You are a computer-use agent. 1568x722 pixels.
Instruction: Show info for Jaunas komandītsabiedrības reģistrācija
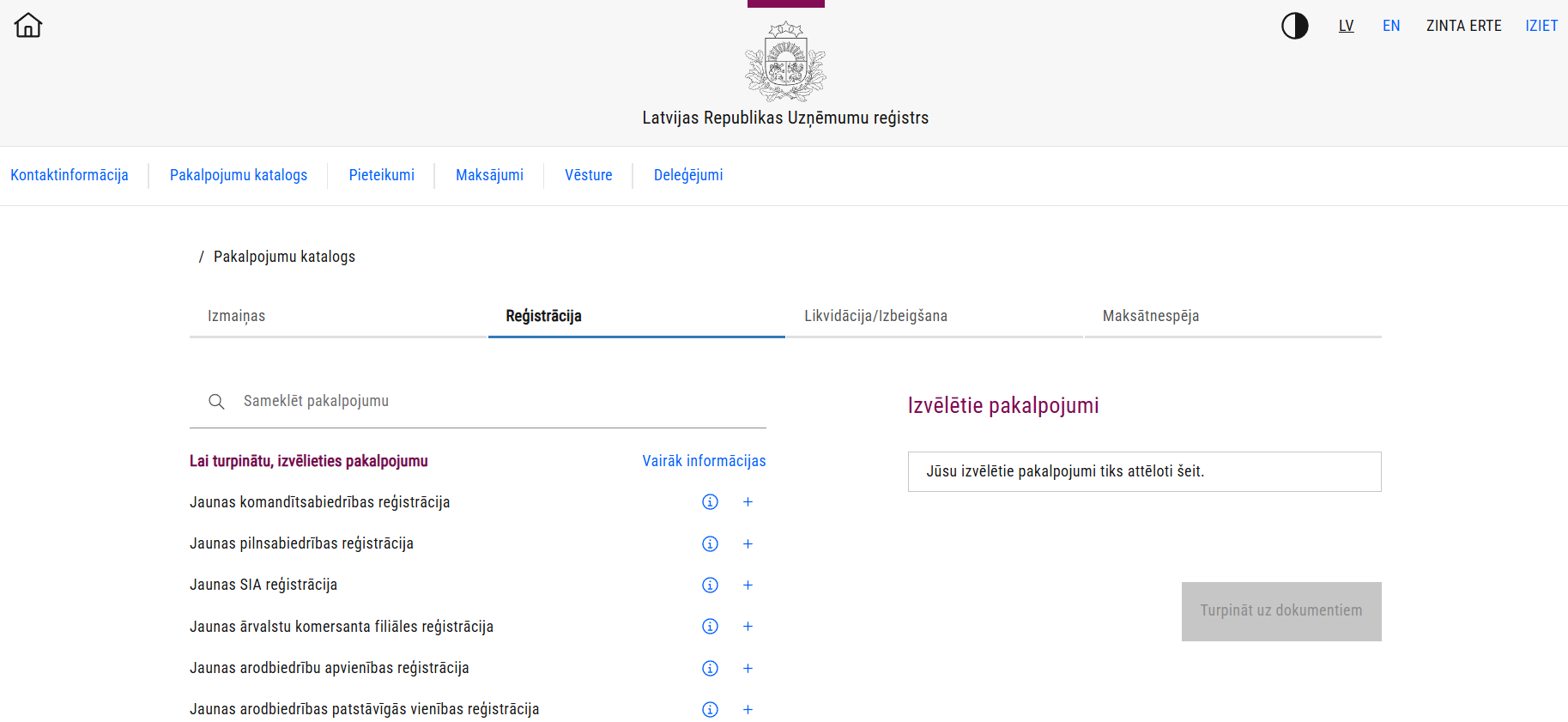tap(710, 502)
